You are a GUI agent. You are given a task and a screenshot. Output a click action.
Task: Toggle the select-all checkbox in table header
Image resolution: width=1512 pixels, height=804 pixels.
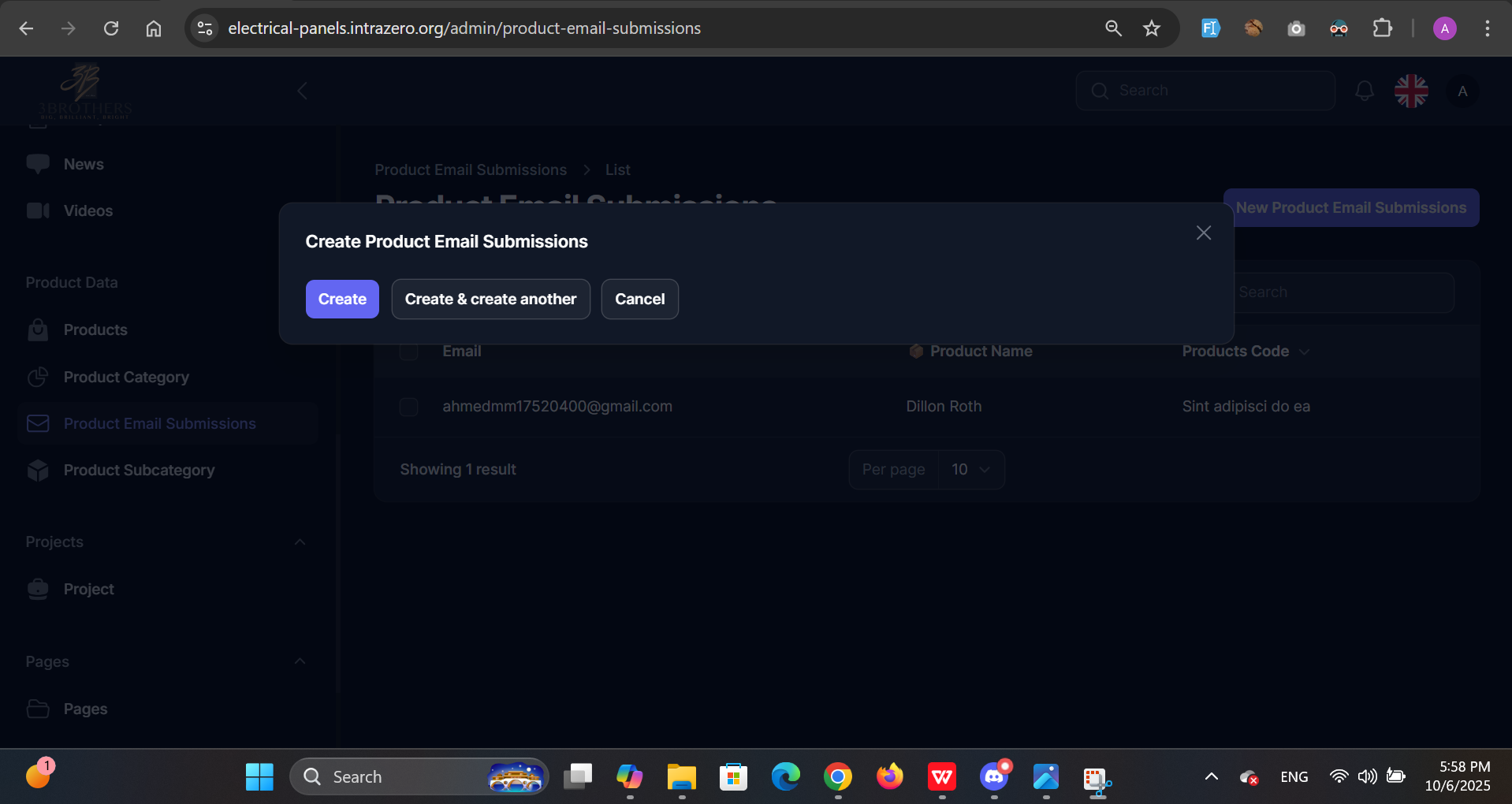[x=408, y=352]
